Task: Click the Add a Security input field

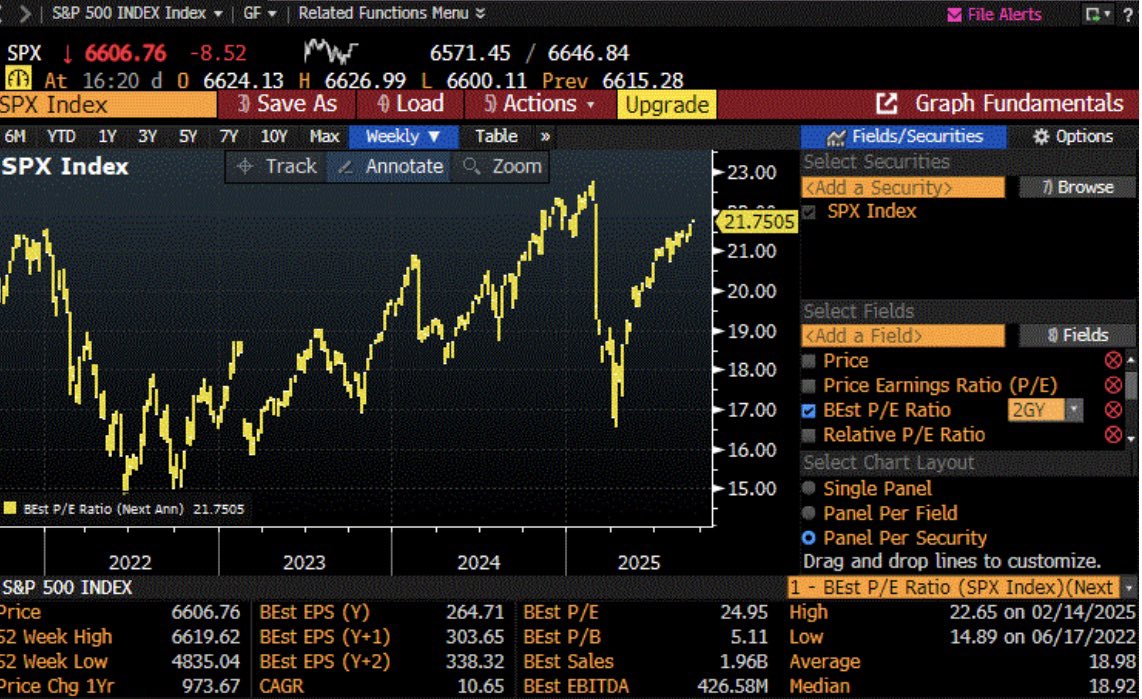Action: tap(903, 187)
